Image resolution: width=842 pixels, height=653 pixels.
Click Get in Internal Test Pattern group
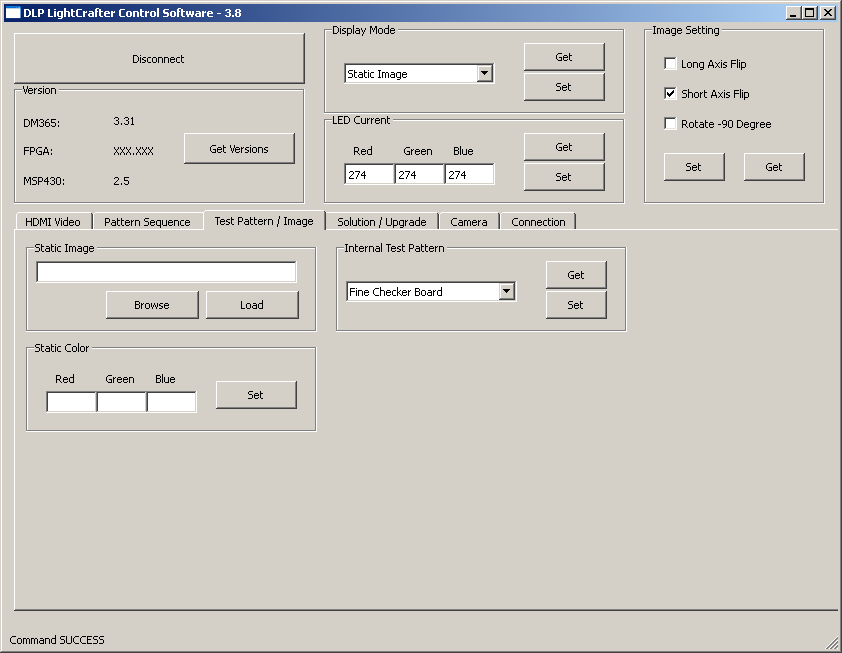coord(576,275)
